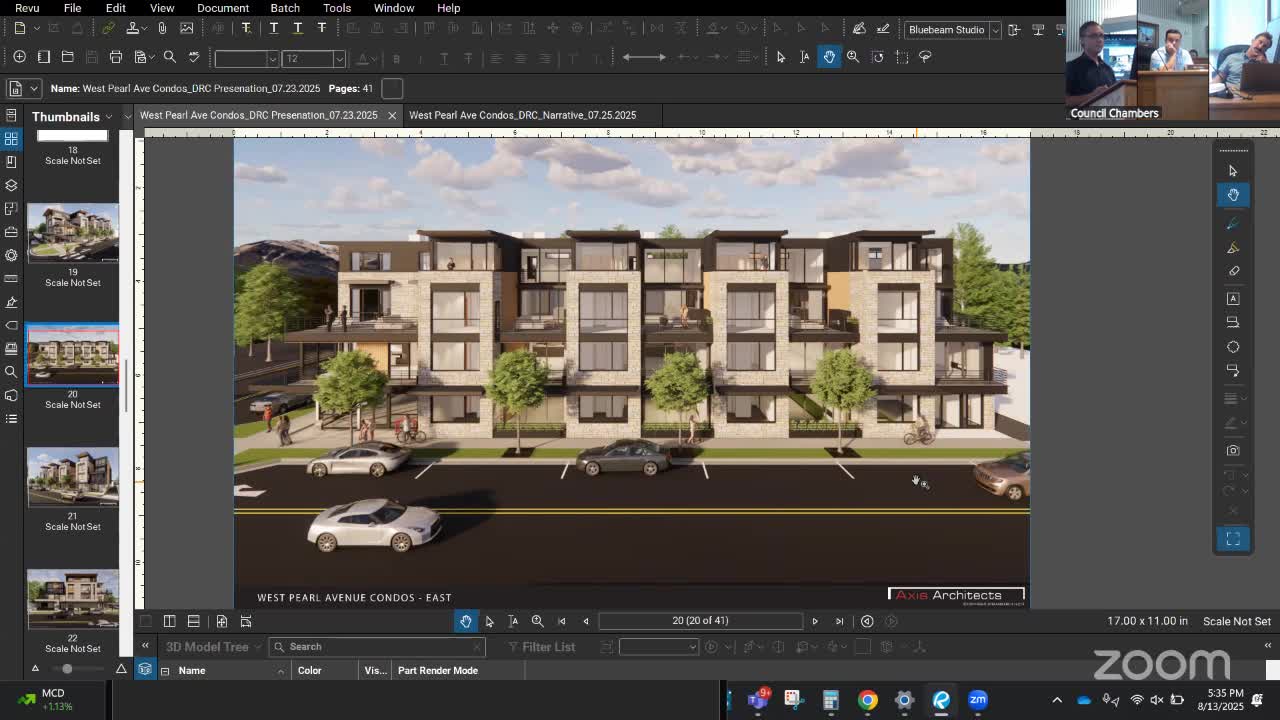Create a new document from the toolbar
Viewport: 1280px width, 720px height.
[x=19, y=29]
